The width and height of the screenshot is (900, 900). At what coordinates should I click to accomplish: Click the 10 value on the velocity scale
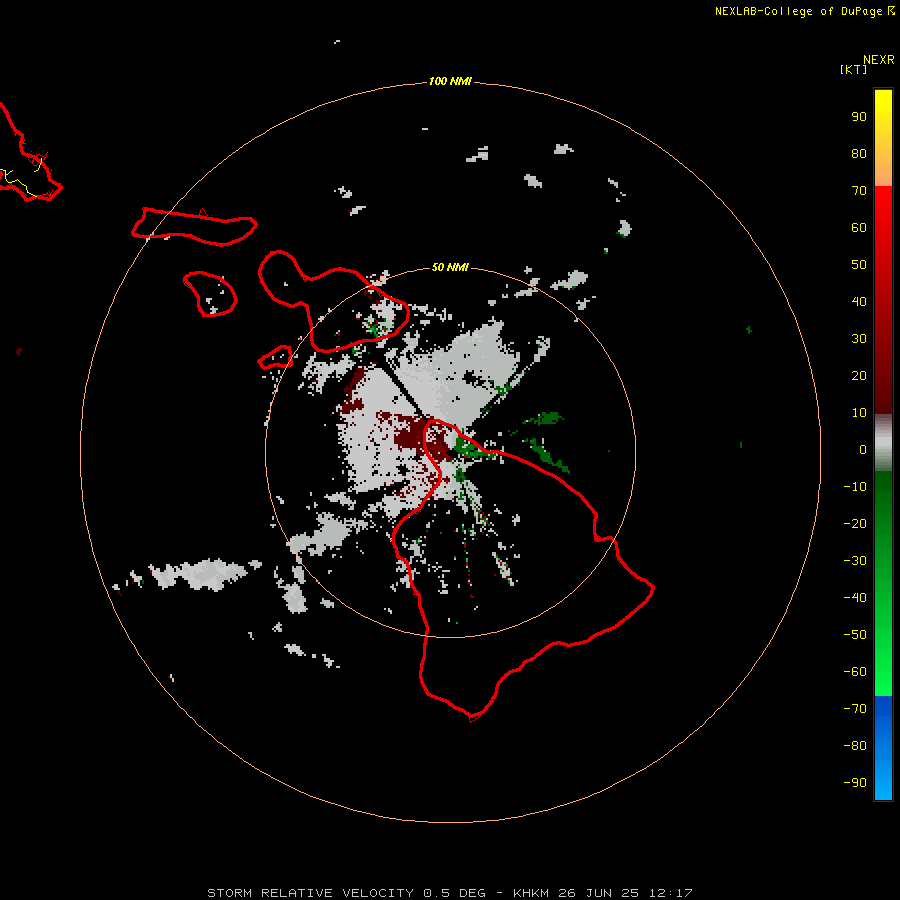(x=859, y=413)
